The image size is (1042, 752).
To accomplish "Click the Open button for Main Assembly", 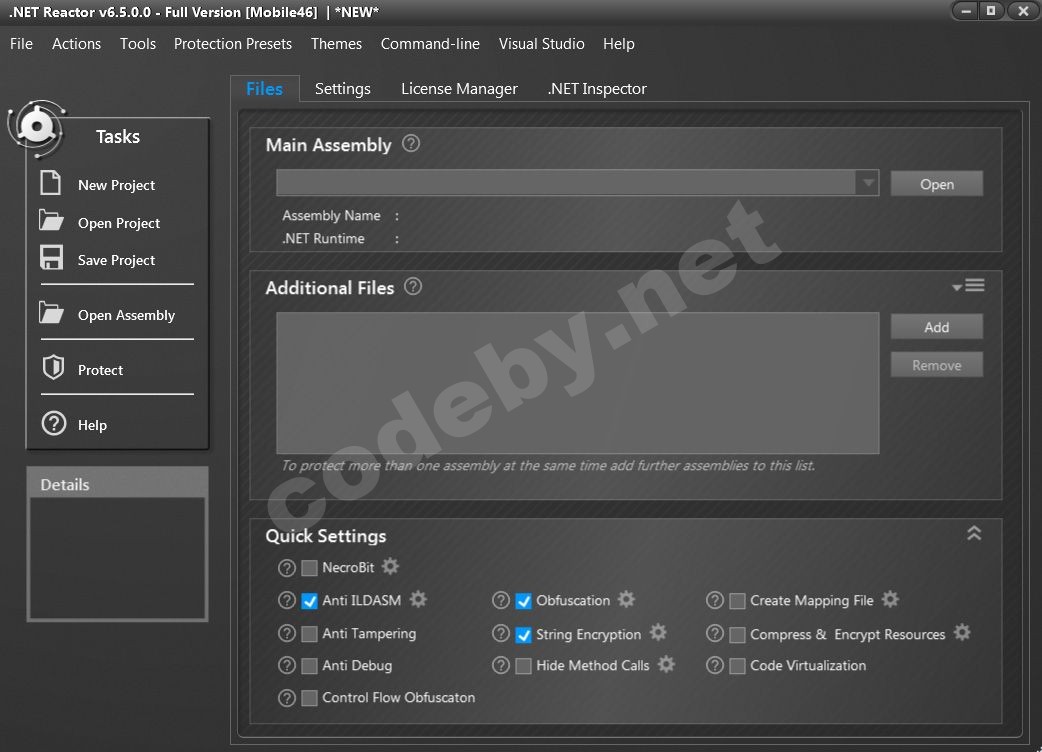I will [x=936, y=184].
